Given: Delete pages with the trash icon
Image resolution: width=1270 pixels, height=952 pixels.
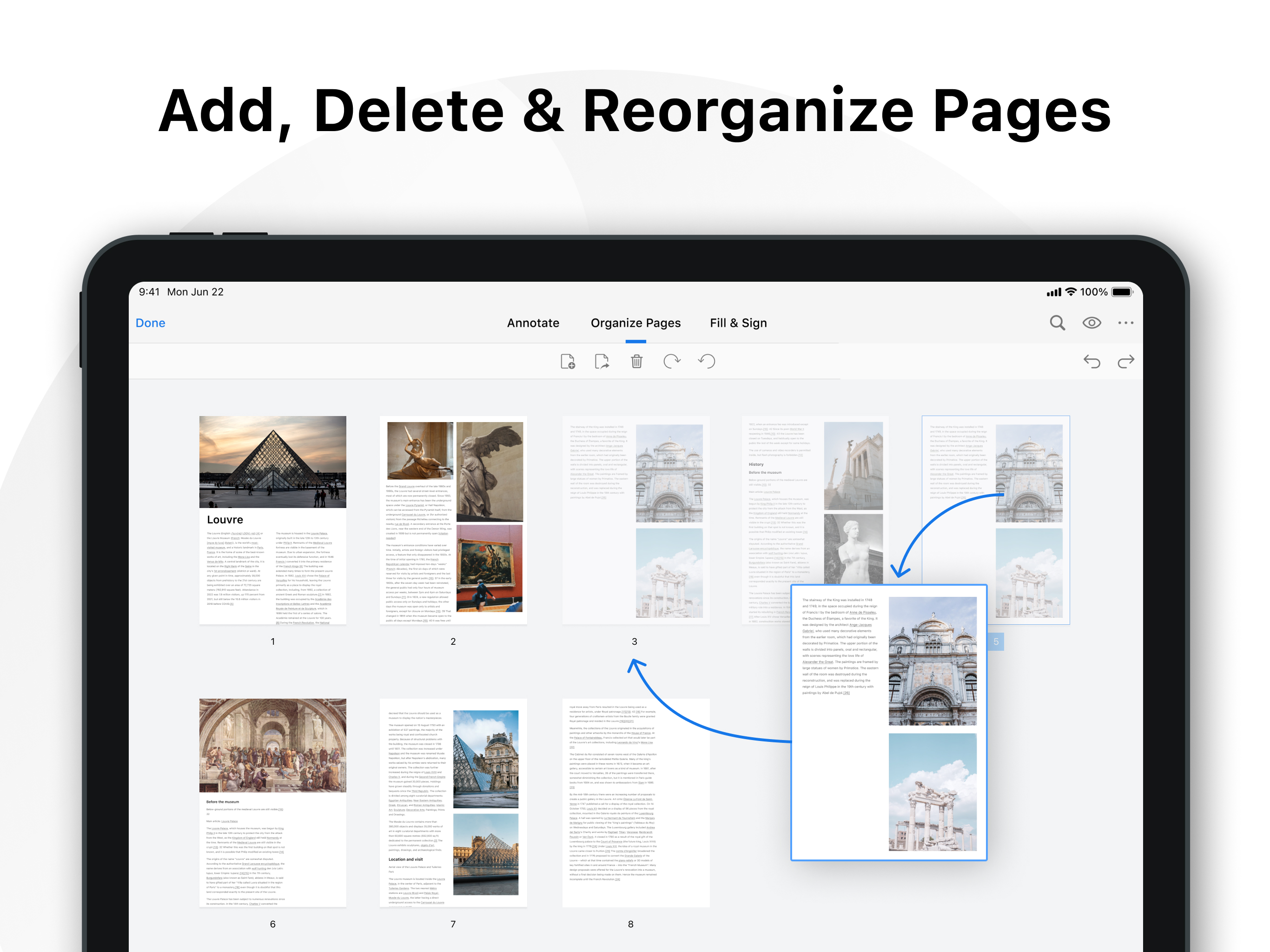Looking at the screenshot, I should [x=636, y=361].
